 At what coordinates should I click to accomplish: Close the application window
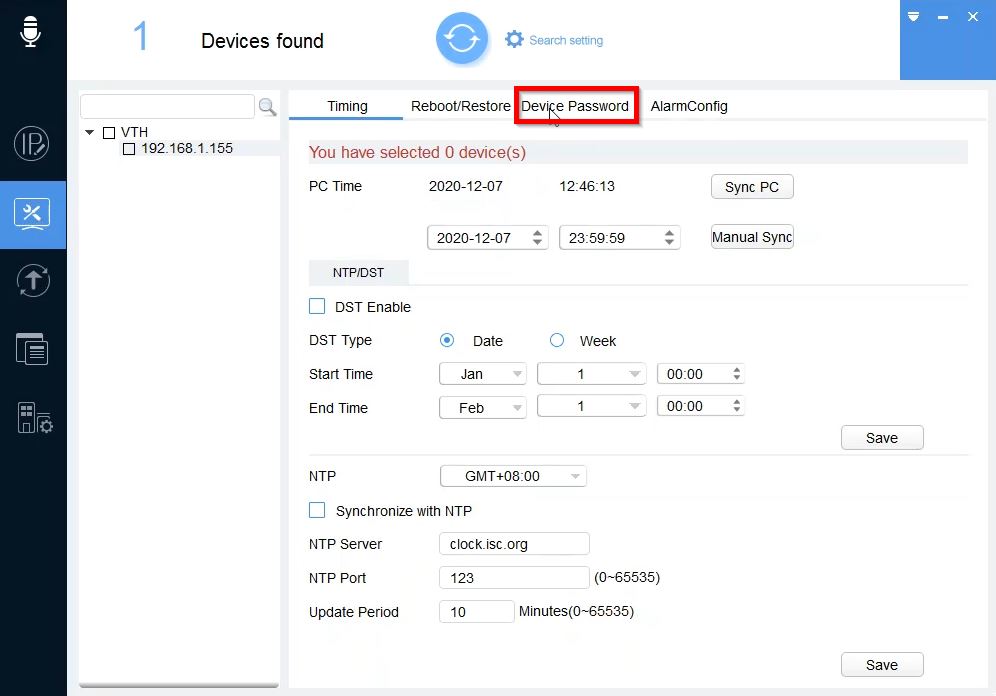pyautogui.click(x=972, y=17)
